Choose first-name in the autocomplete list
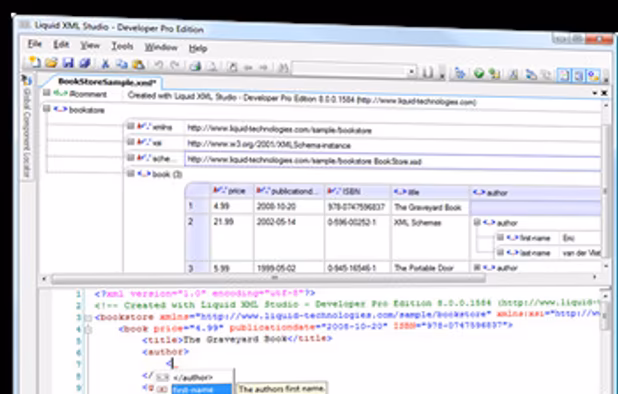 tap(193, 389)
